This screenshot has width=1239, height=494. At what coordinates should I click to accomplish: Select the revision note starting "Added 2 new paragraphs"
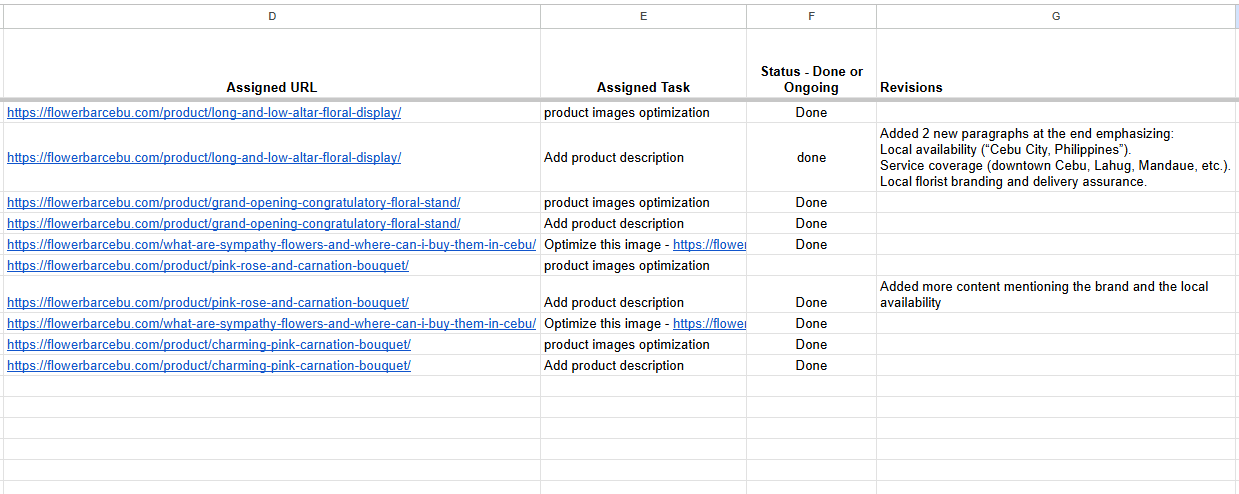tap(1055, 158)
